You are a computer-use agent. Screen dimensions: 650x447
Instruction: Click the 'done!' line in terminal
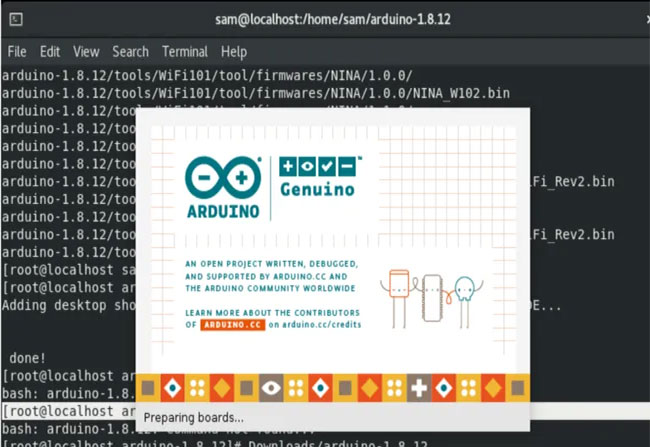pyautogui.click(x=27, y=358)
